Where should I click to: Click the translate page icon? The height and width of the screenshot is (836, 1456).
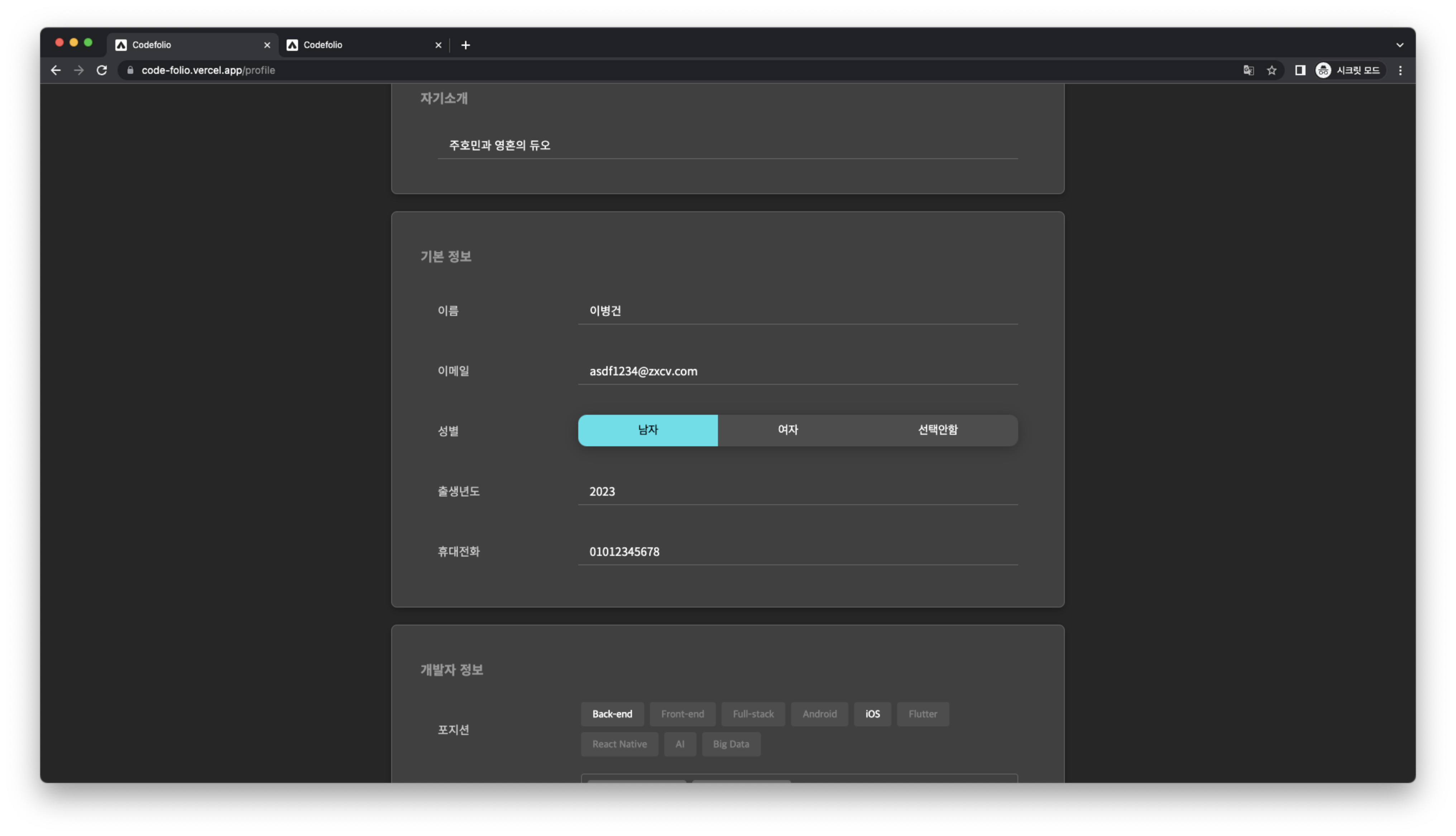point(1248,70)
